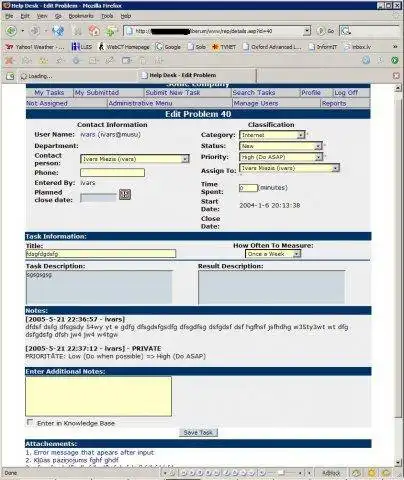Click the first red icon in the third toolbar
The height and width of the screenshot is (480, 404).
[x=9, y=60]
